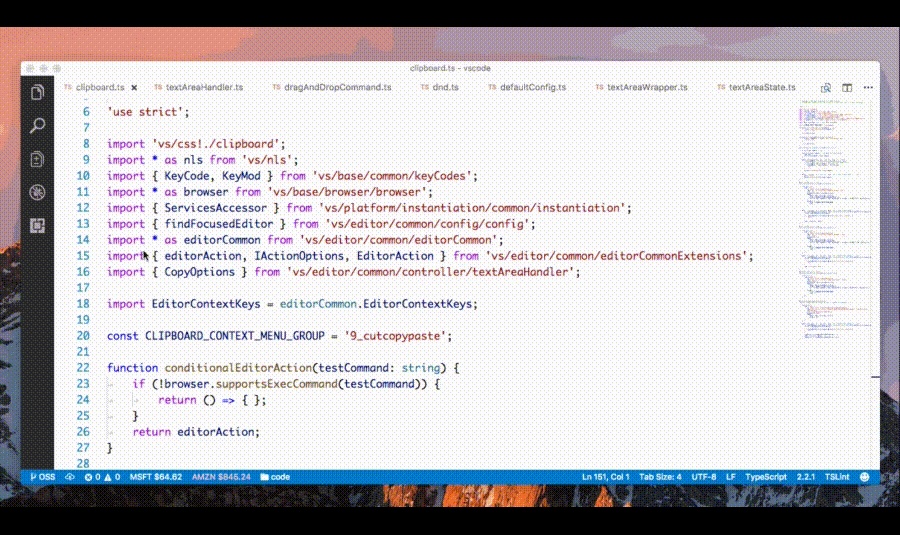Screen dimensions: 900x535
Task: Change language mode via TypeScript
Action: coord(766,477)
